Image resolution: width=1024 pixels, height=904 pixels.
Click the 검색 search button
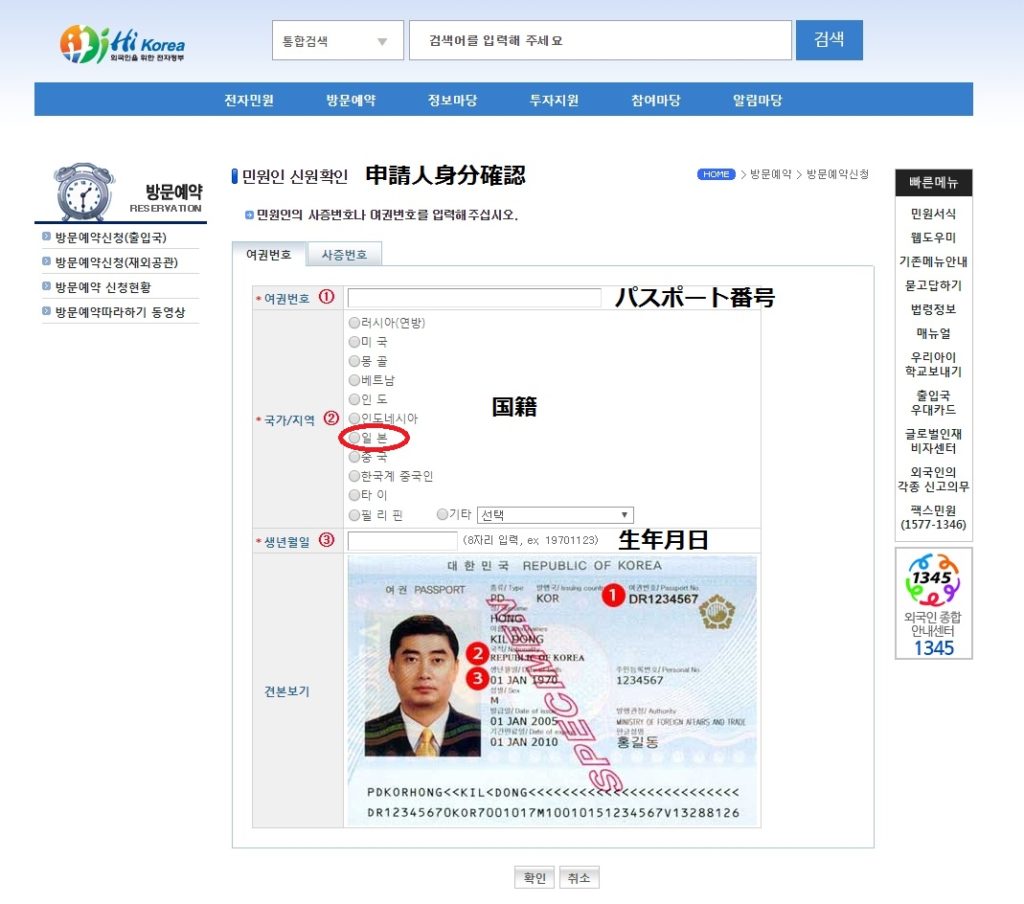829,40
